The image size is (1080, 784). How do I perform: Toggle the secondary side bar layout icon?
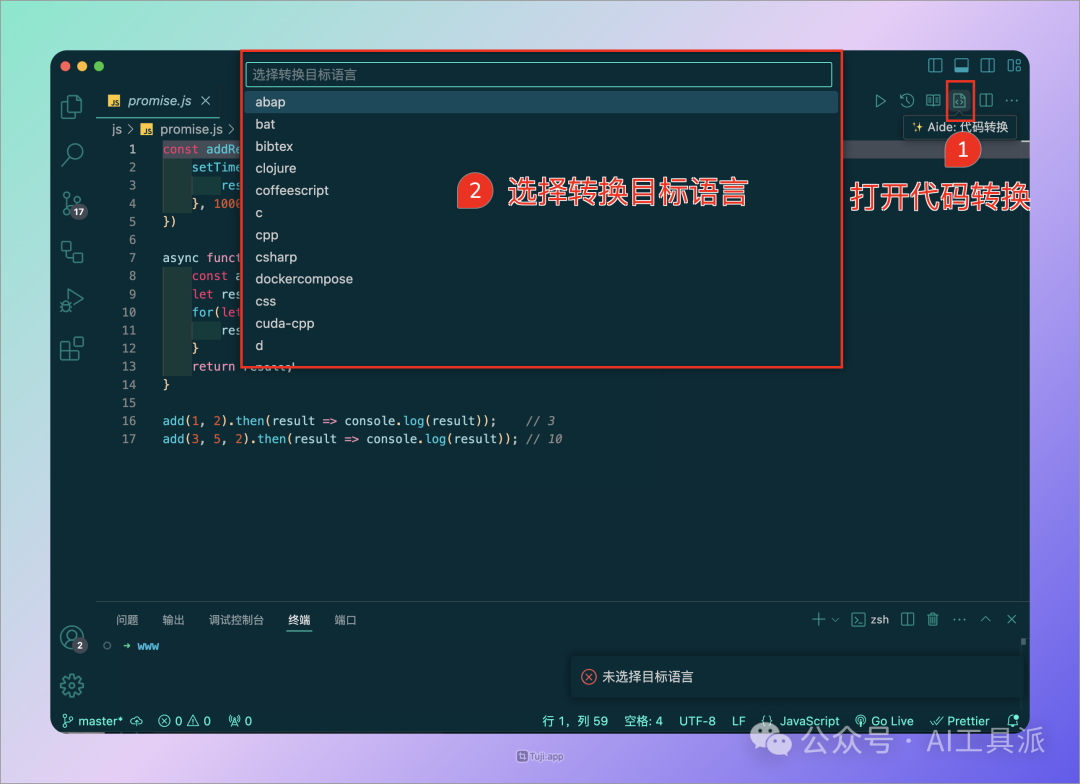[x=988, y=65]
